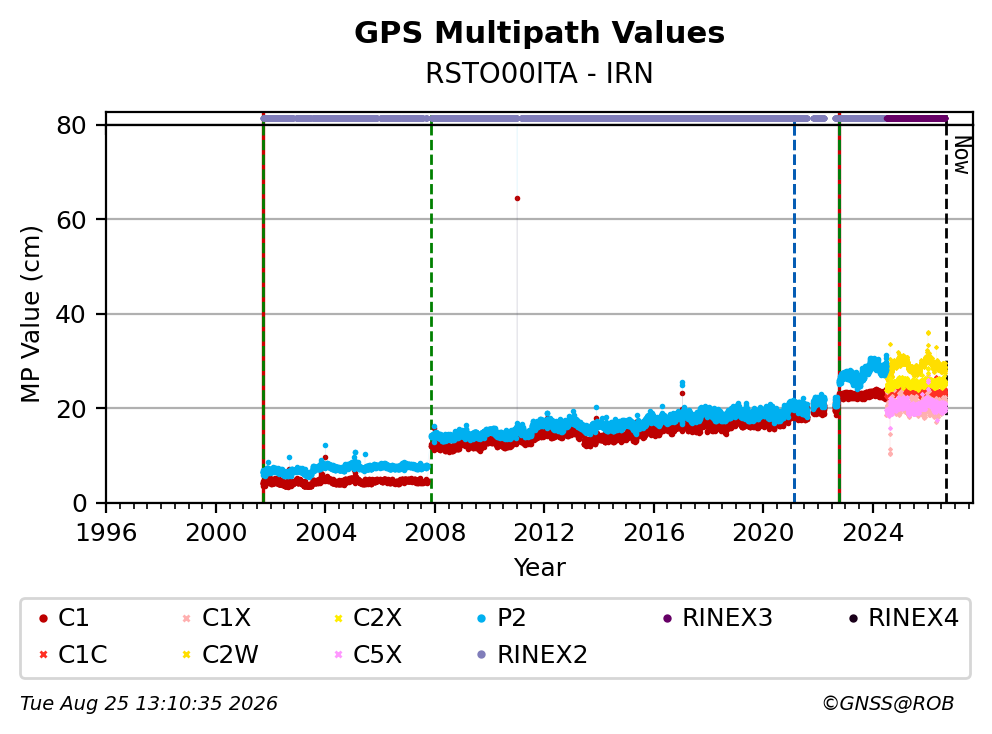
Task: Click the C5X legend entry
Action: [x=368, y=654]
